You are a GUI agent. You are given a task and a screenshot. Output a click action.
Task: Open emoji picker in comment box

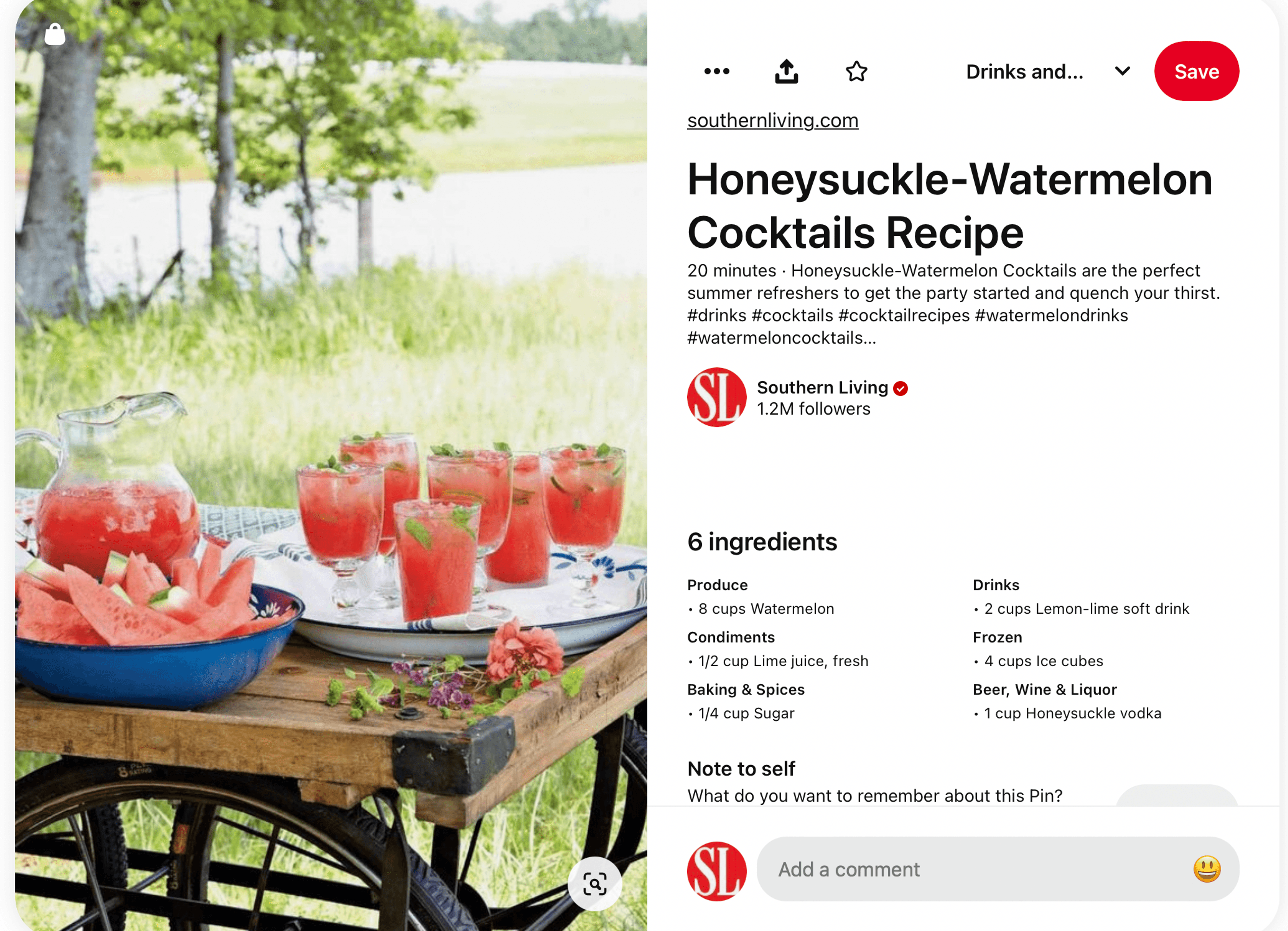pos(1207,869)
